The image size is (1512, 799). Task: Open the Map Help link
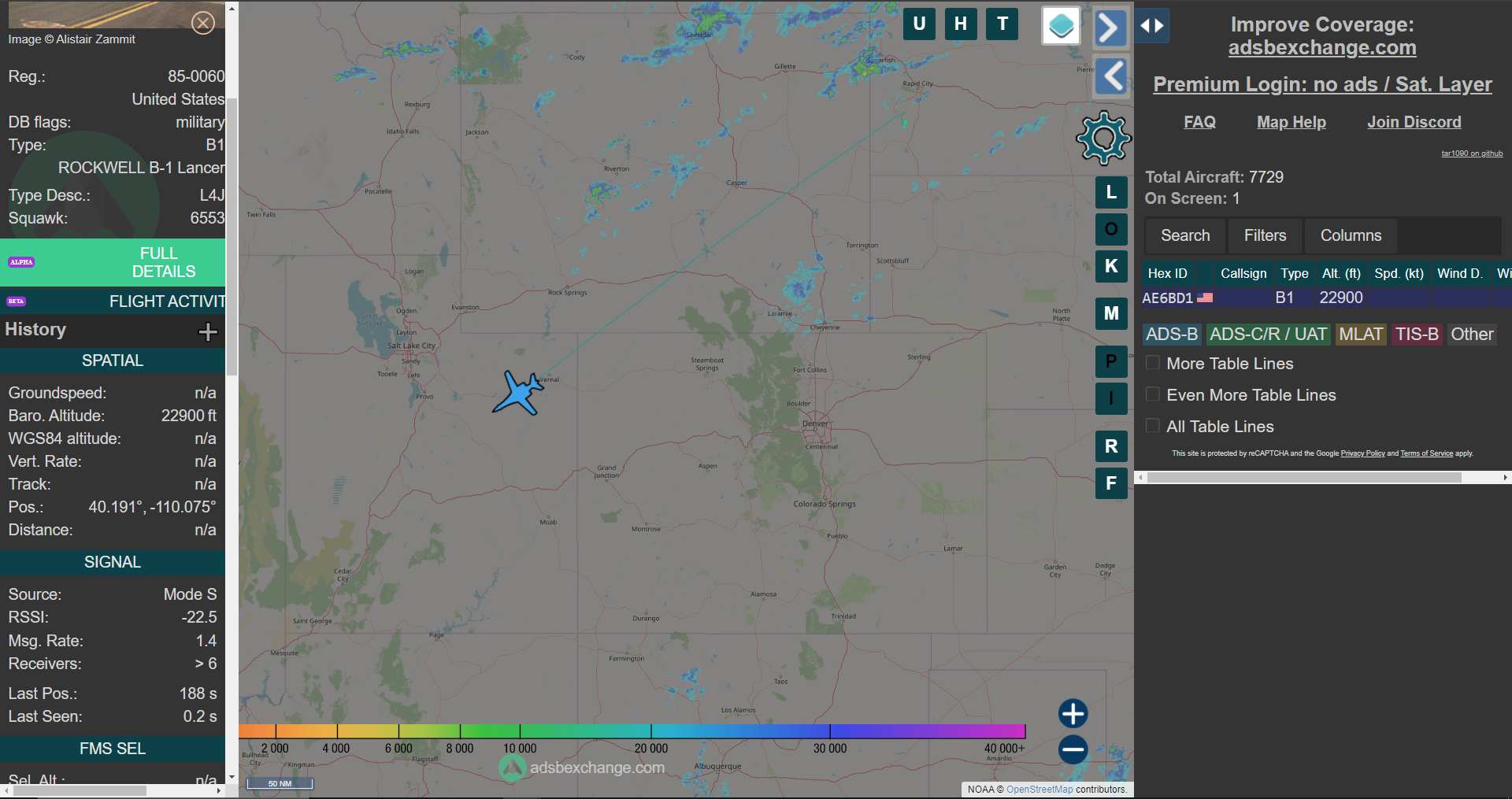coord(1291,122)
